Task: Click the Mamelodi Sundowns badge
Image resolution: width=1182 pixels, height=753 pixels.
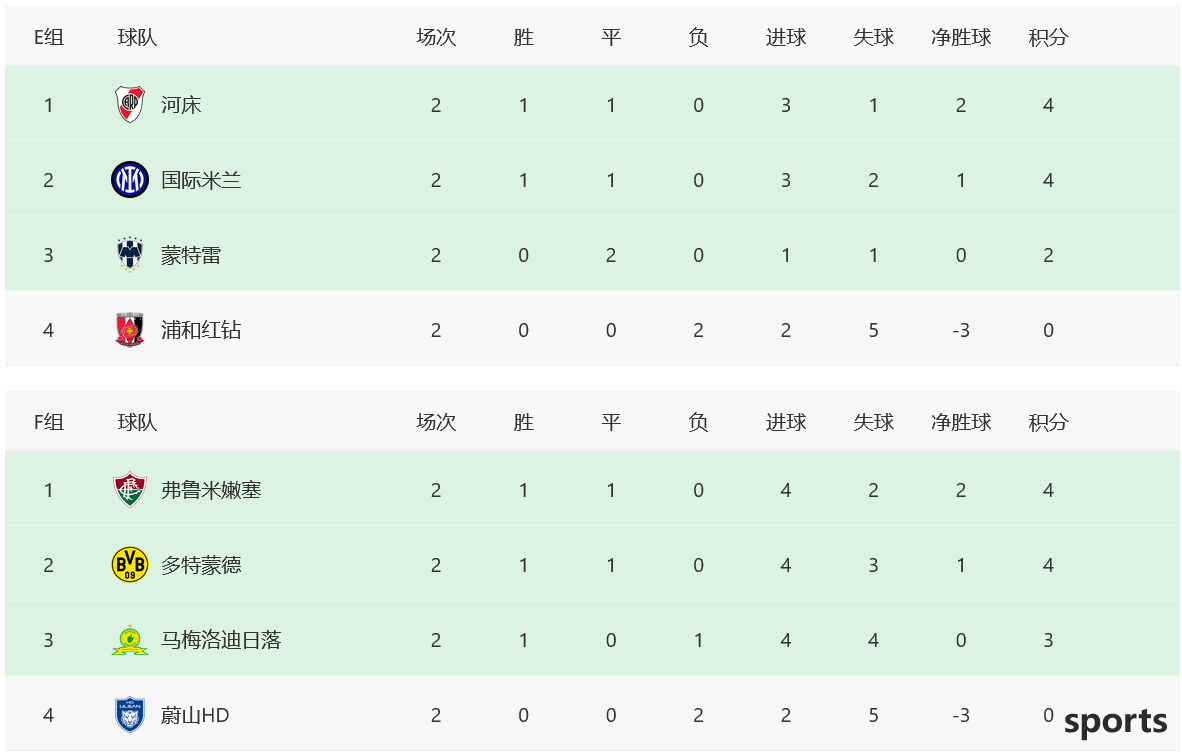Action: [130, 640]
